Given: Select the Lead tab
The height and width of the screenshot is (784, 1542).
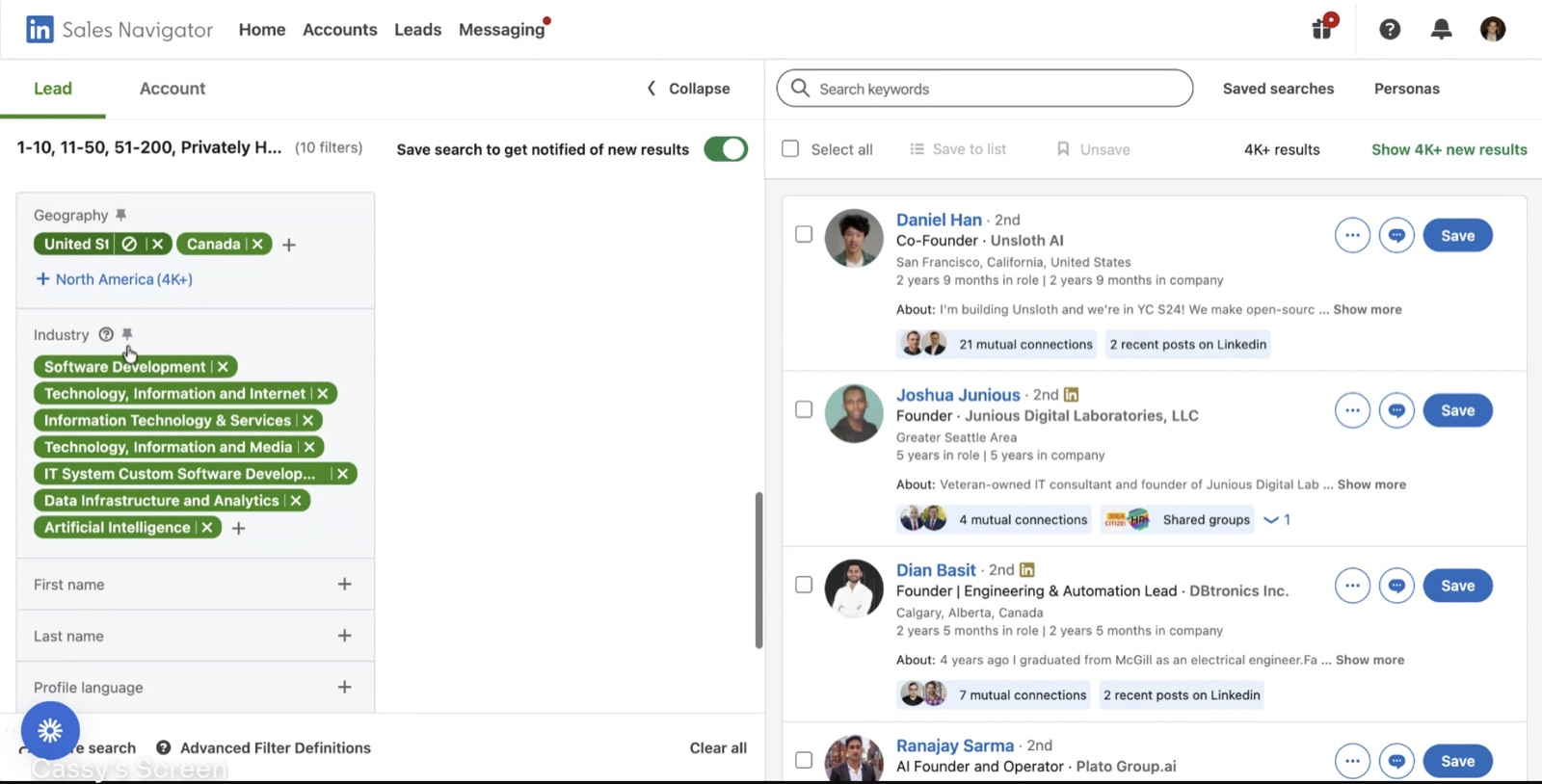Looking at the screenshot, I should [x=53, y=89].
